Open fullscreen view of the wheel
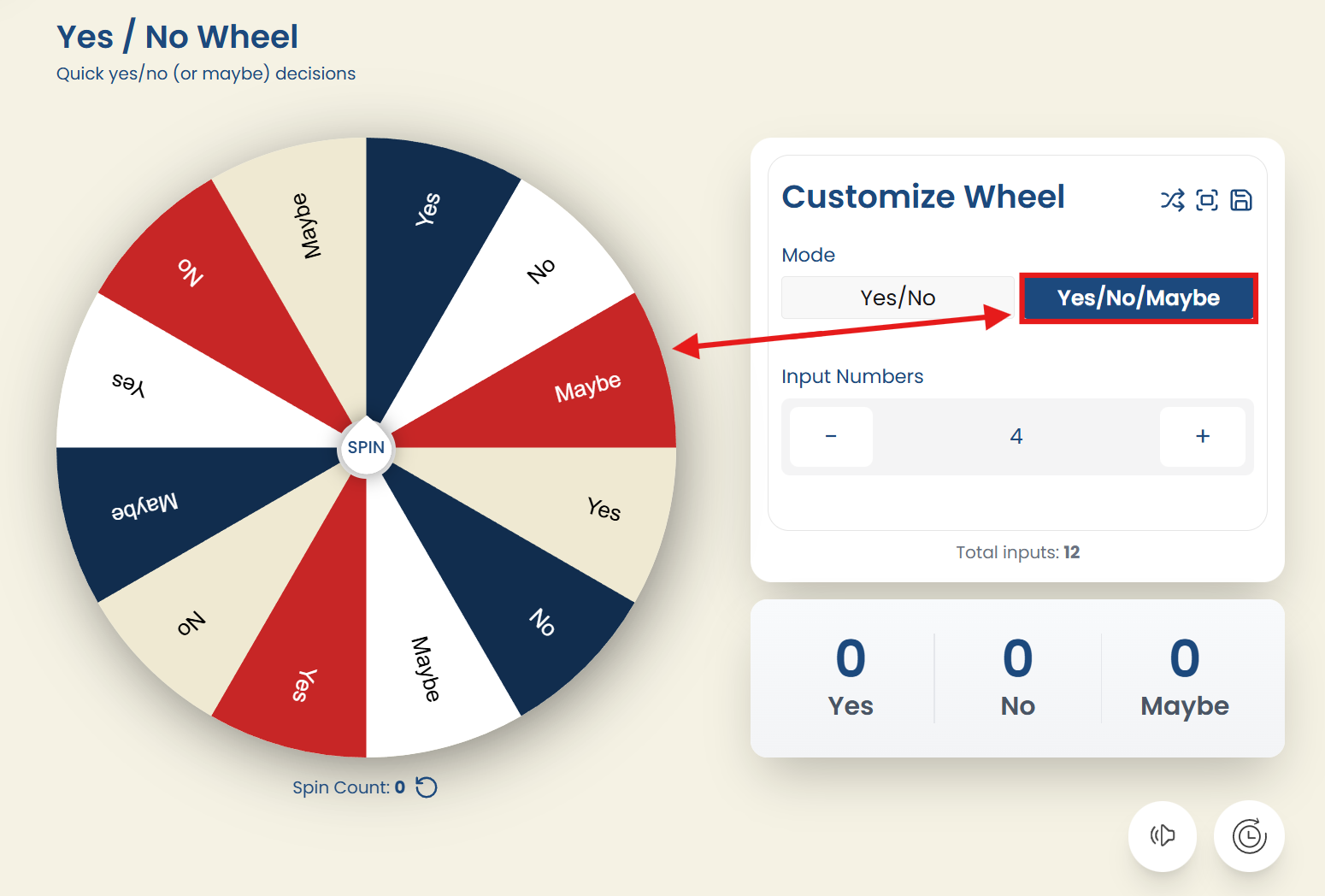 pyautogui.click(x=1207, y=199)
